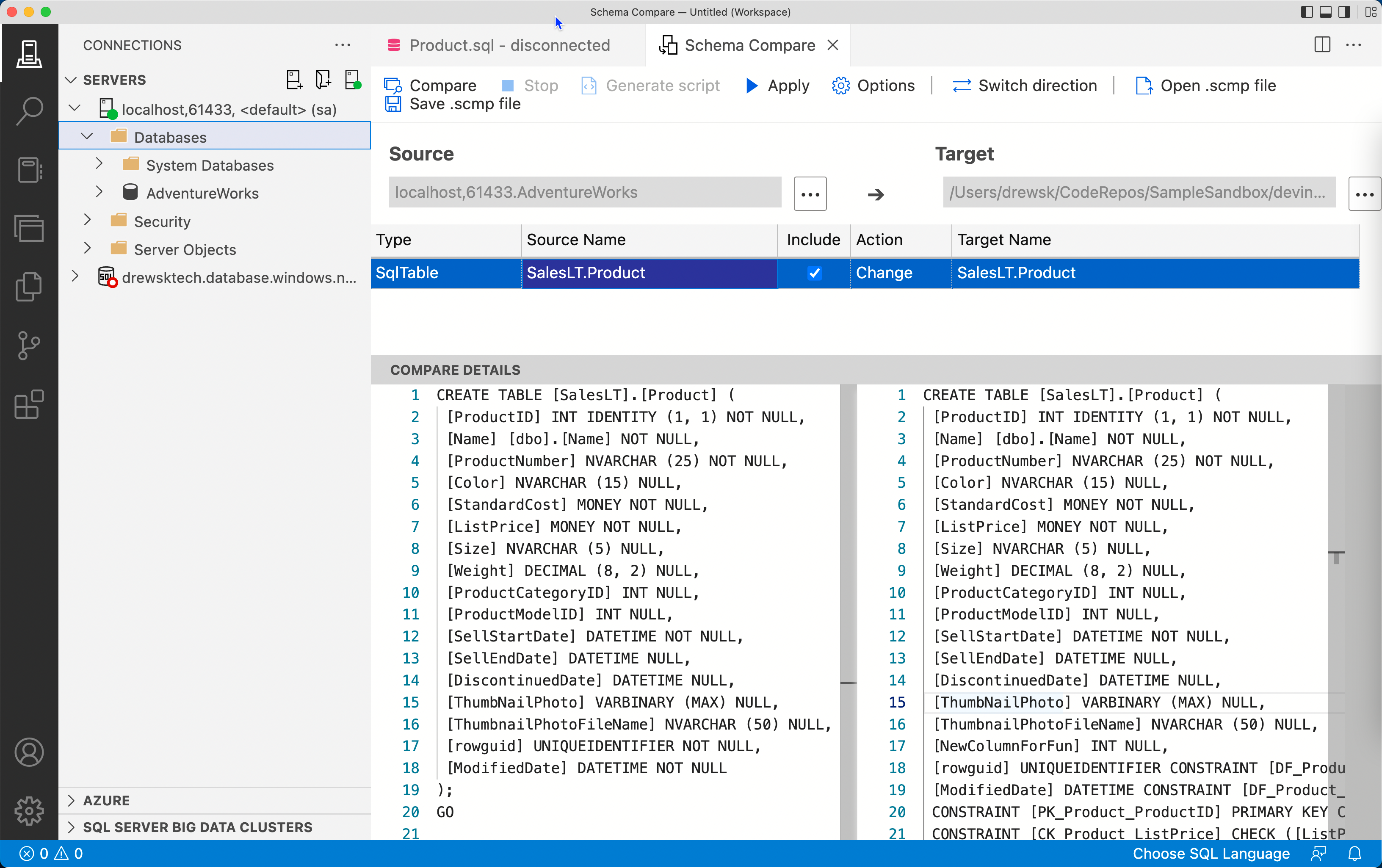Collapse the localhost,61433 server node

coord(75,108)
